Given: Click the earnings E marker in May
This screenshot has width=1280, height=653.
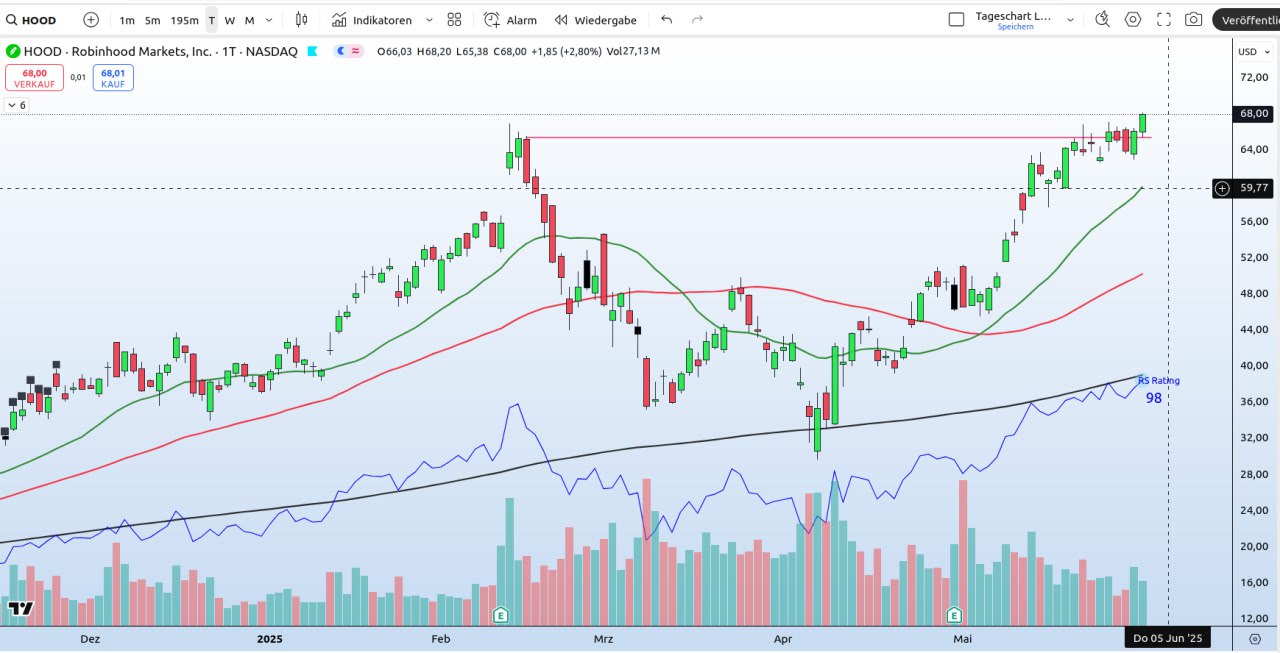Looking at the screenshot, I should point(954,614).
